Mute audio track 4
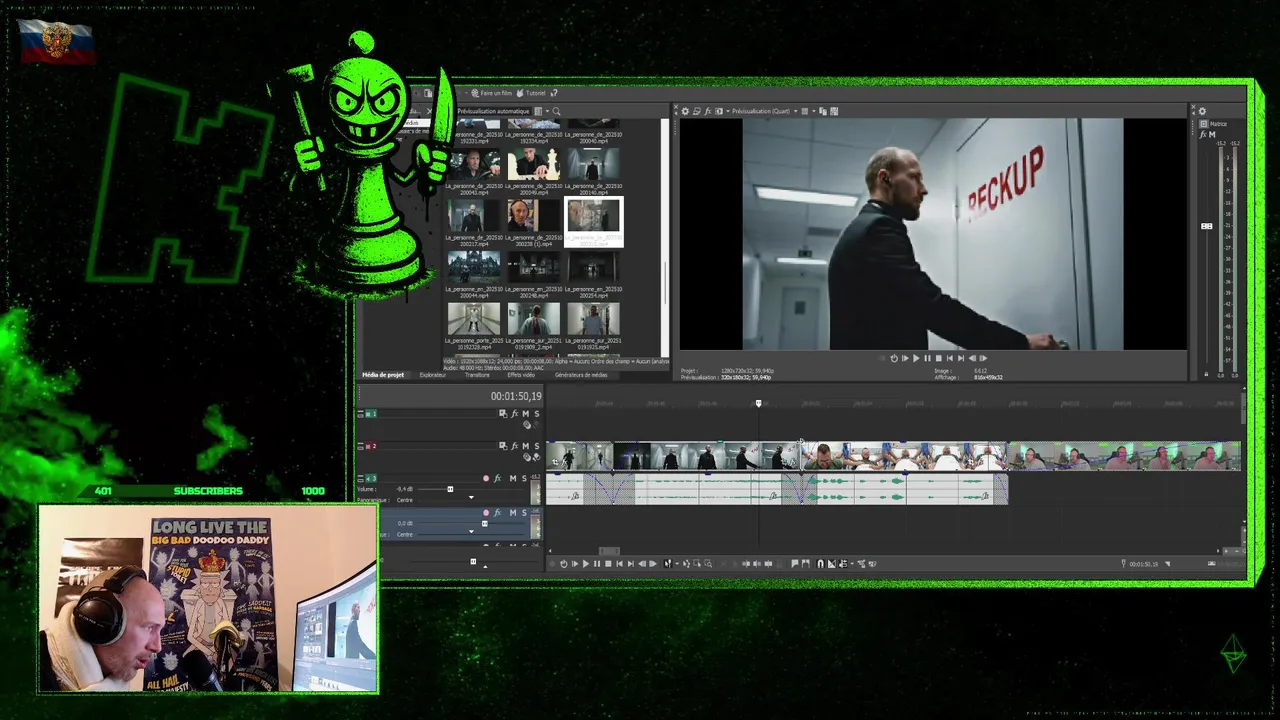Screen dimensions: 1280x720 tap(513, 513)
